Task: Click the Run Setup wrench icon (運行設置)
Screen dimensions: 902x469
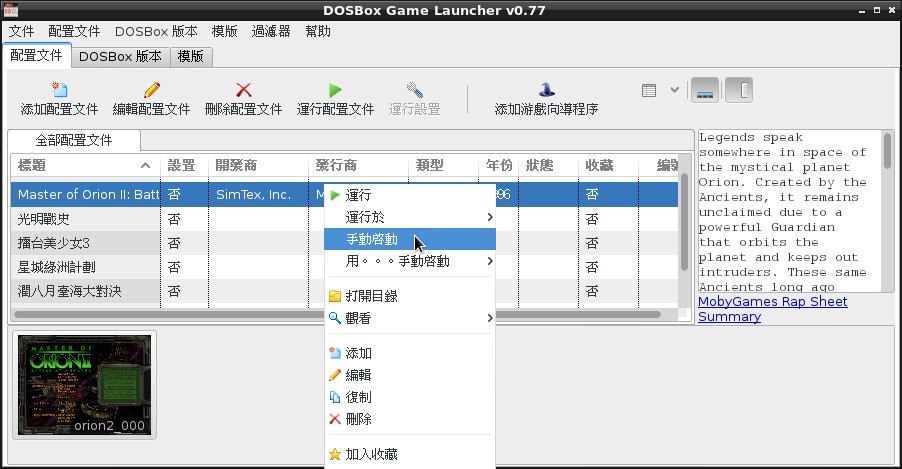Action: (x=414, y=90)
